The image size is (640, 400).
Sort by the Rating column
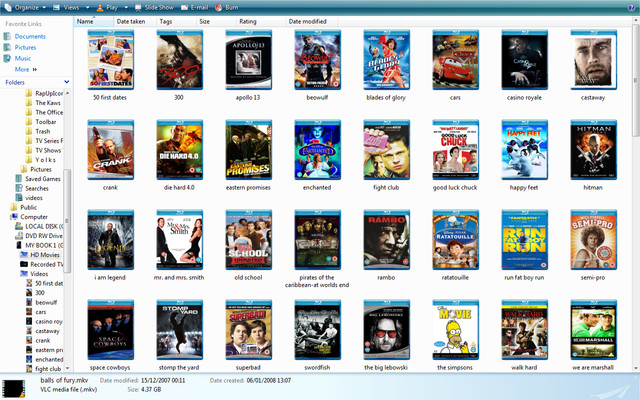pyautogui.click(x=261, y=22)
